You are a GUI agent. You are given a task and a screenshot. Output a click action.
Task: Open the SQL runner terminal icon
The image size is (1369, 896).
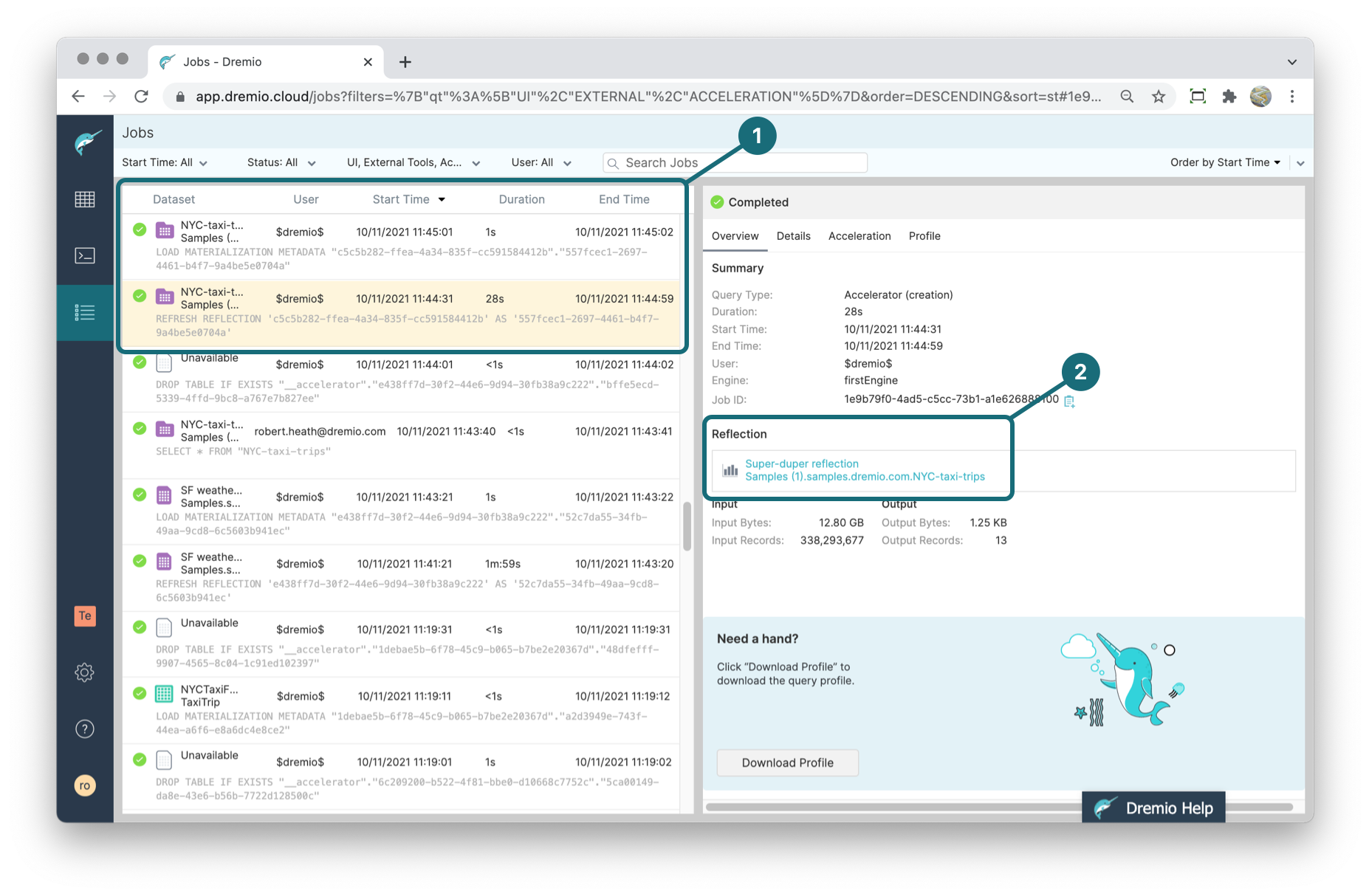pyautogui.click(x=85, y=256)
